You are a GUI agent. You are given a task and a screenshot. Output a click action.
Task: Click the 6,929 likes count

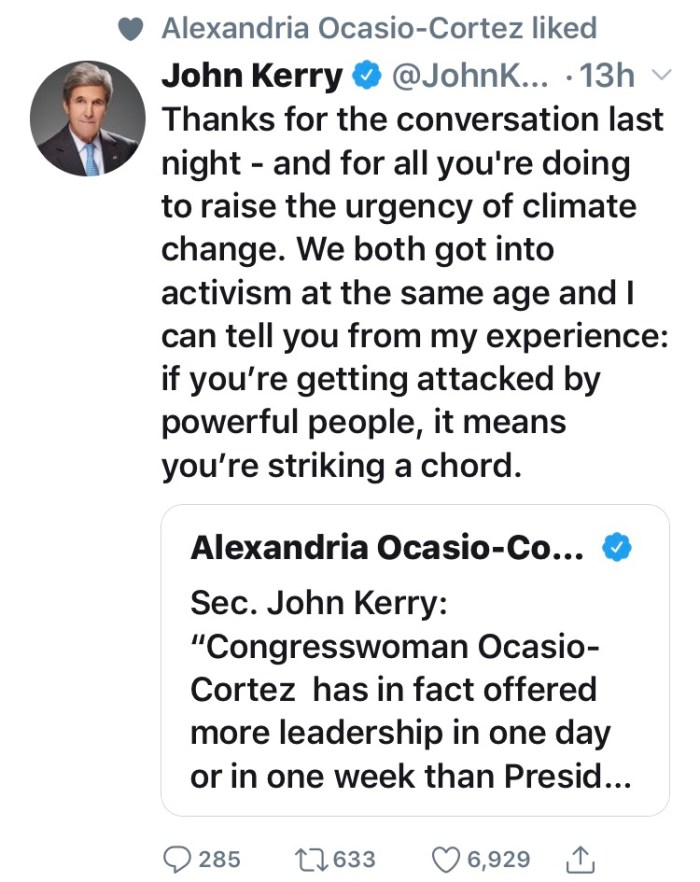pos(496,858)
